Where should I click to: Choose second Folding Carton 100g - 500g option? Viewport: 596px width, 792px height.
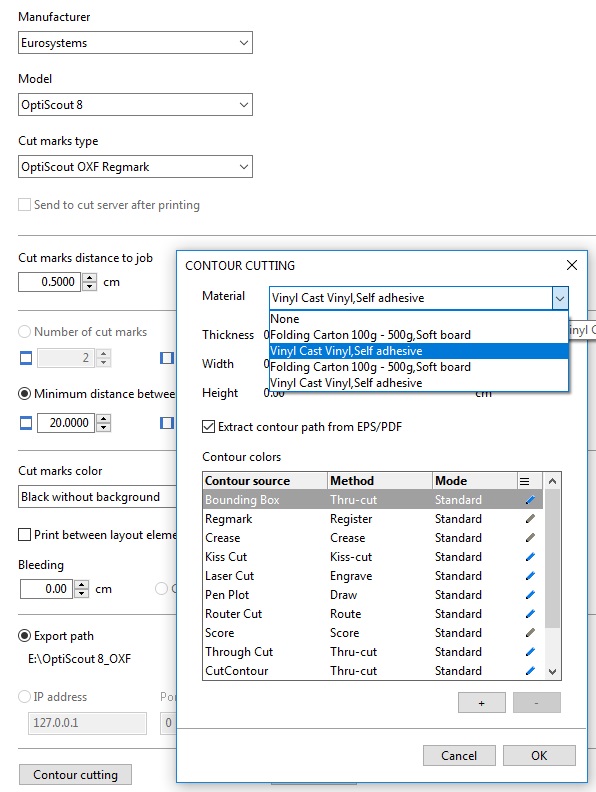click(x=419, y=367)
